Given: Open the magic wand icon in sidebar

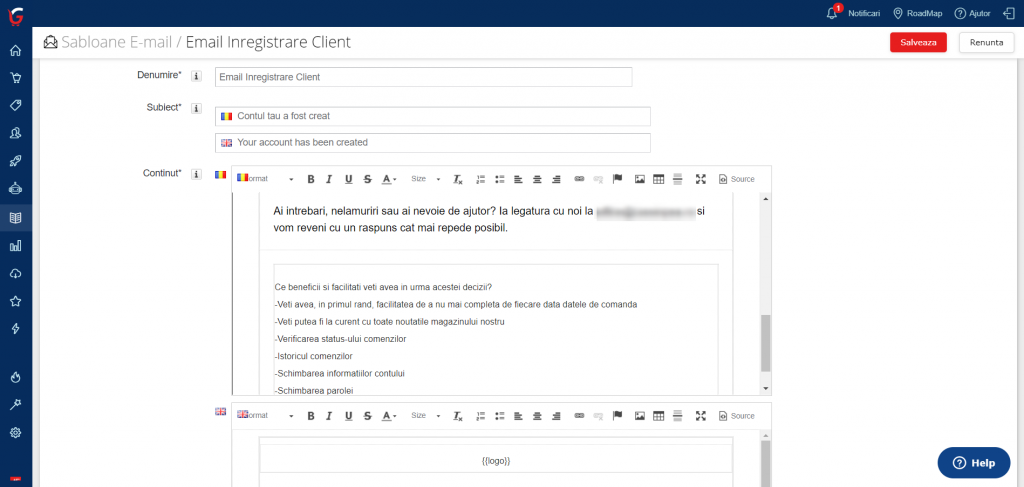Looking at the screenshot, I should click(16, 405).
